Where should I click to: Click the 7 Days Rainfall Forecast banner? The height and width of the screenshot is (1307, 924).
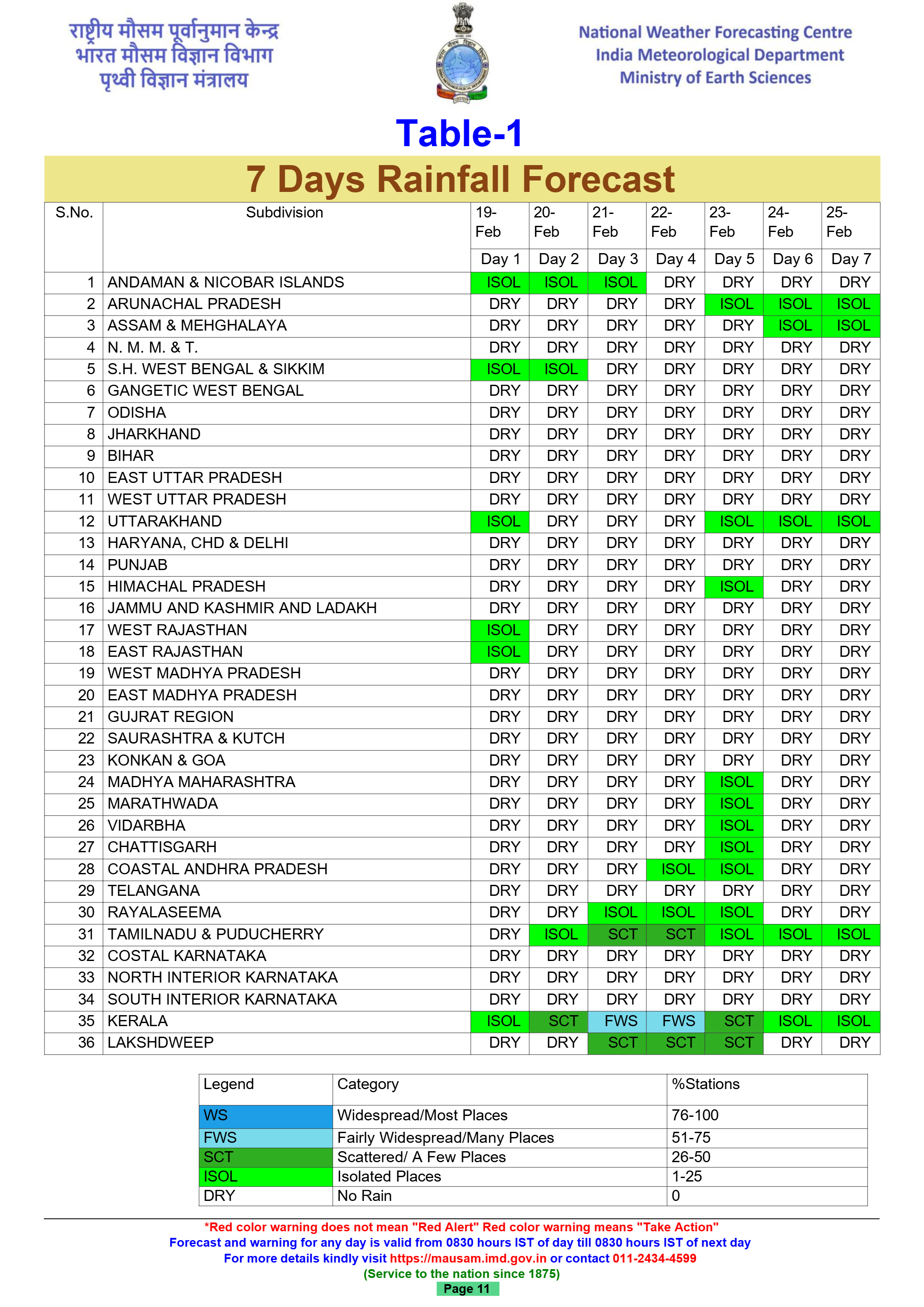(x=461, y=179)
